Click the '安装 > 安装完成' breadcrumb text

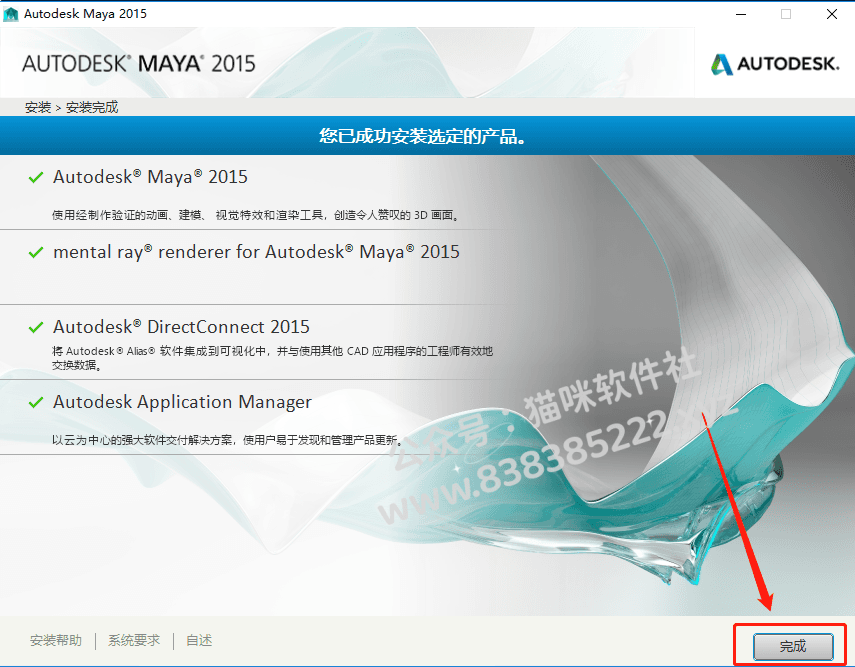tap(71, 107)
